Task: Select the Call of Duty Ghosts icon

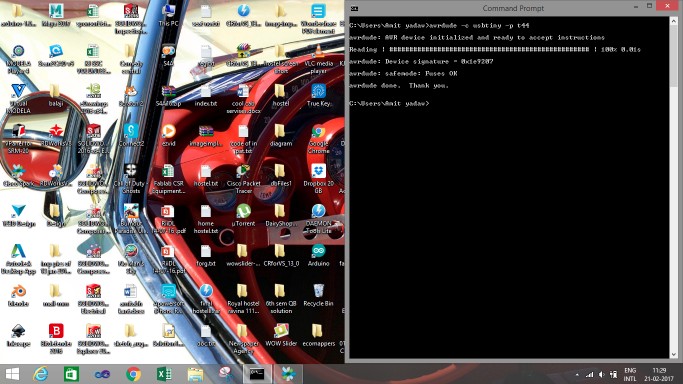Action: point(131,179)
